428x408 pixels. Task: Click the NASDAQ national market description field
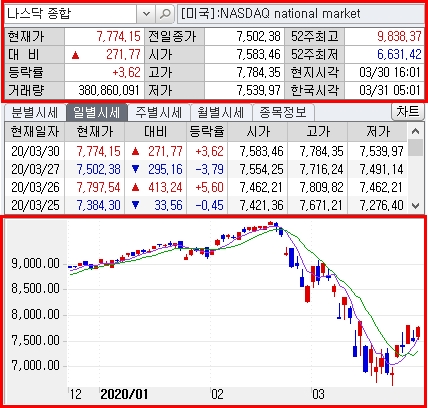coord(301,14)
